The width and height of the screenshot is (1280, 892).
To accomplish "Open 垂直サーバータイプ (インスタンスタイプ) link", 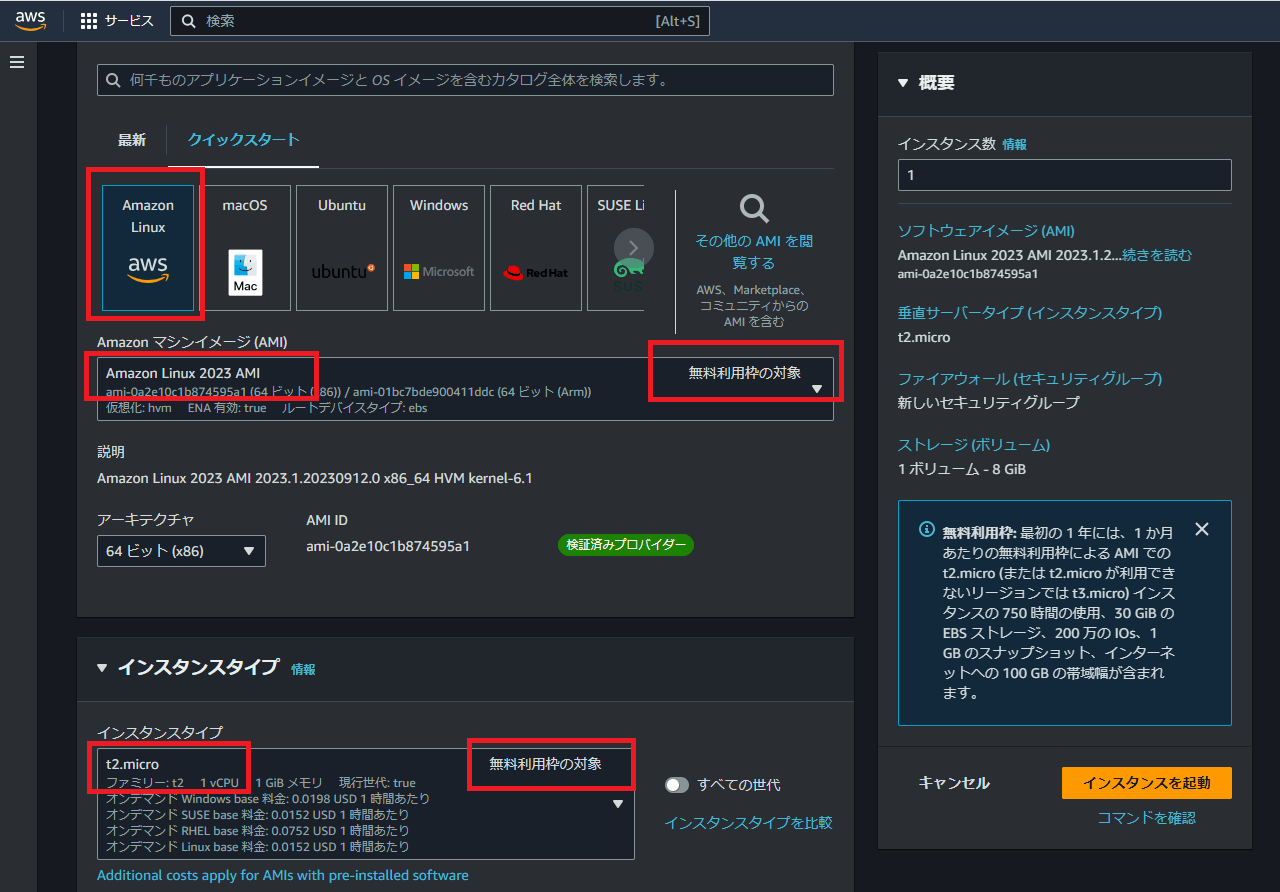I will [1030, 313].
